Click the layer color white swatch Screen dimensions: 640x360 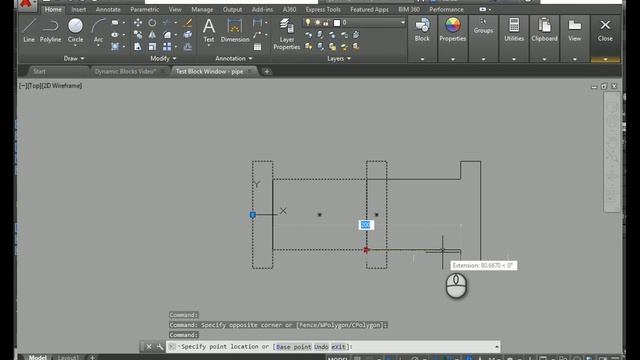click(x=337, y=22)
